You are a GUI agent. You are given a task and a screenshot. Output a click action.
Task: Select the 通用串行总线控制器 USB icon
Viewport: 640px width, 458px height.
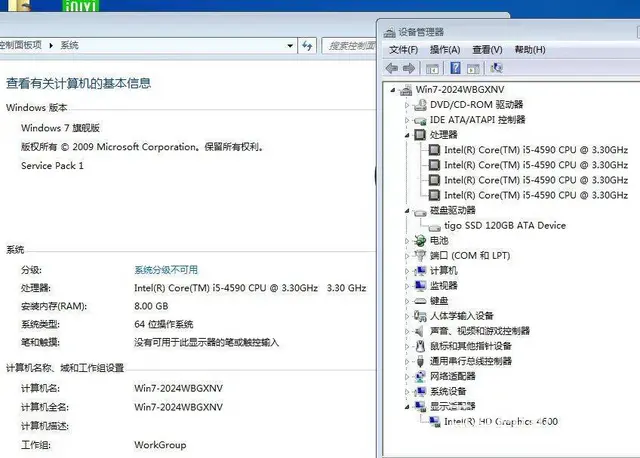pos(420,361)
